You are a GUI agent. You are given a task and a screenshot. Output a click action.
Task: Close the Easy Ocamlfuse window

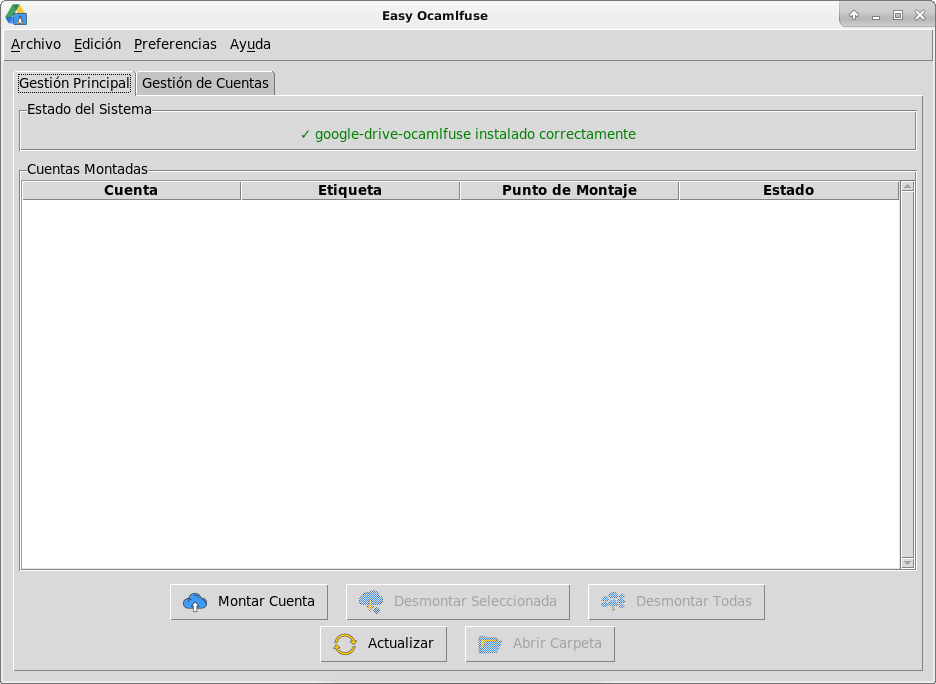[920, 16]
